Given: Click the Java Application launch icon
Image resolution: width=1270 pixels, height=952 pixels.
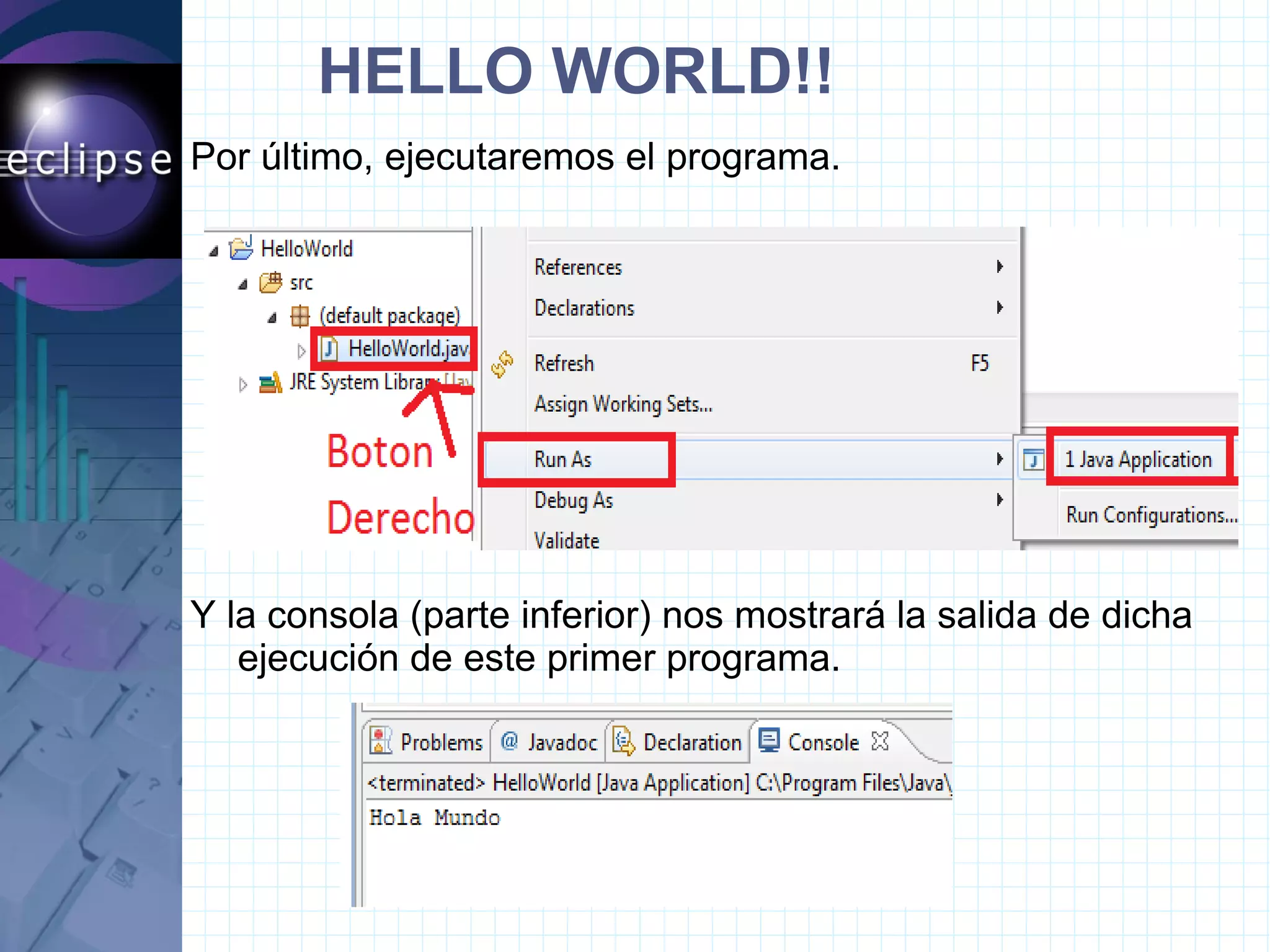Looking at the screenshot, I should 1033,460.
